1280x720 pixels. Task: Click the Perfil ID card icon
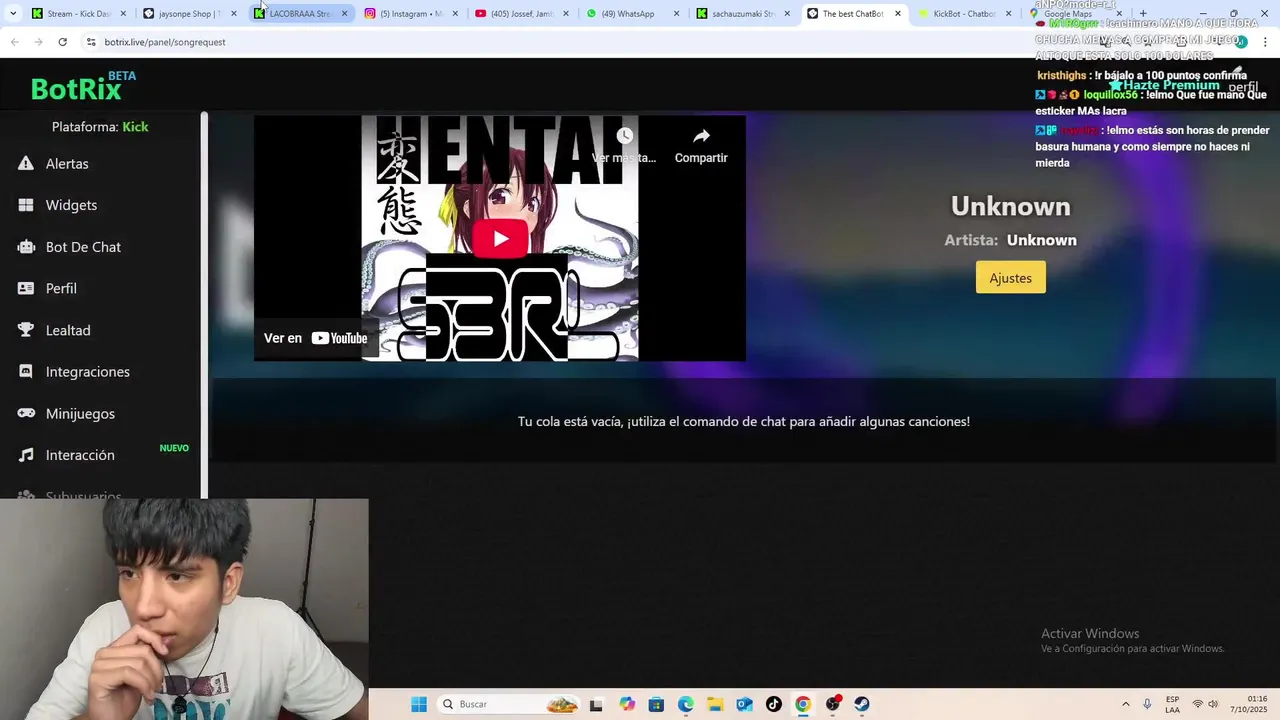pos(26,288)
